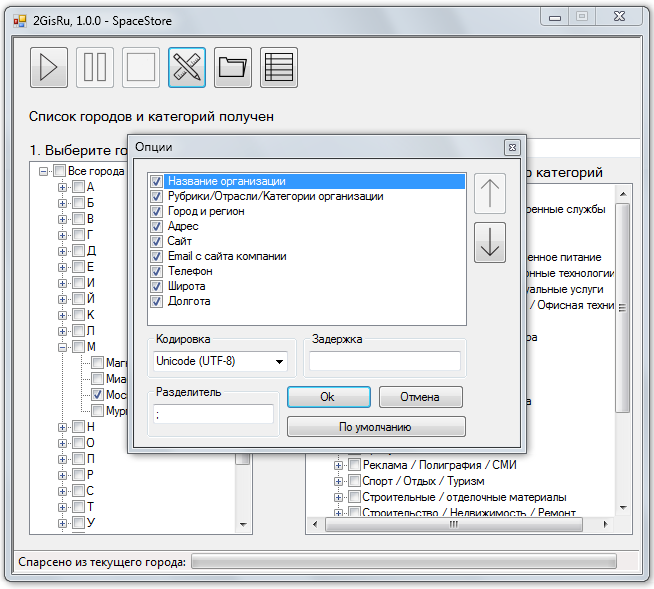Expand Строительные / отделочные материалы category

(x=338, y=497)
